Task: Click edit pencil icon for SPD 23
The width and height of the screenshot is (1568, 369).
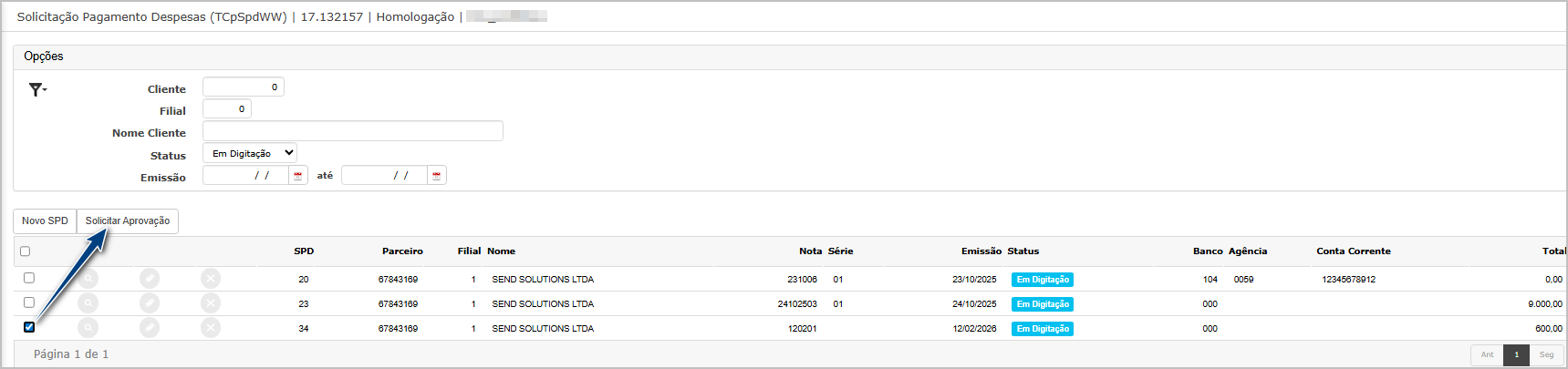Action: (x=150, y=303)
